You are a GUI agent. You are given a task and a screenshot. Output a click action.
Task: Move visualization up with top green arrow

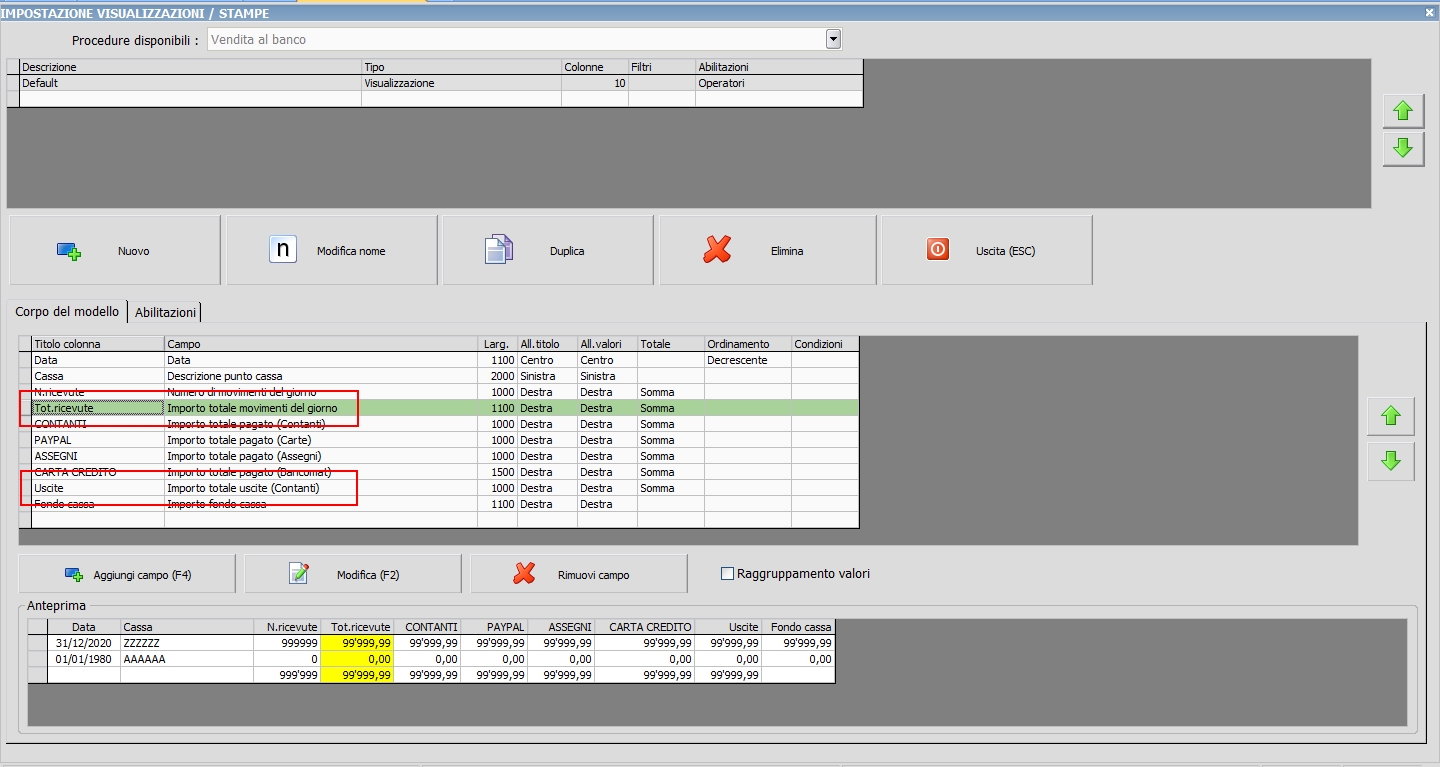[x=1403, y=112]
